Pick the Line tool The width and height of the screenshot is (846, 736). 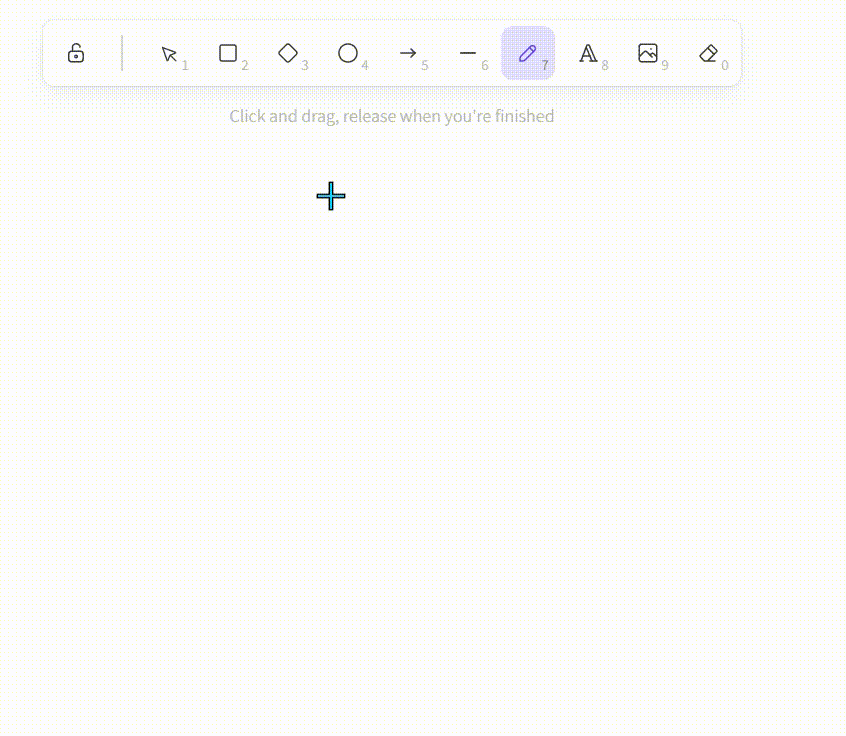click(x=468, y=53)
